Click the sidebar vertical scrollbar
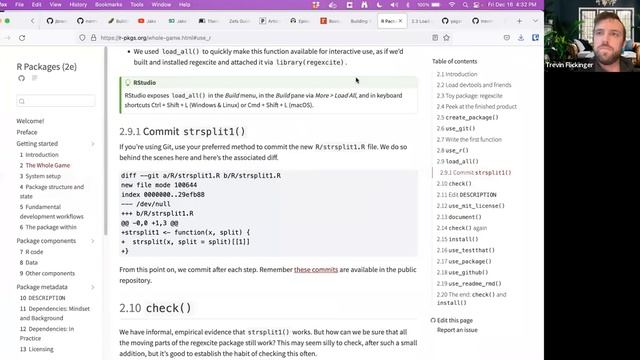This screenshot has height=360, width=640. click(x=106, y=141)
